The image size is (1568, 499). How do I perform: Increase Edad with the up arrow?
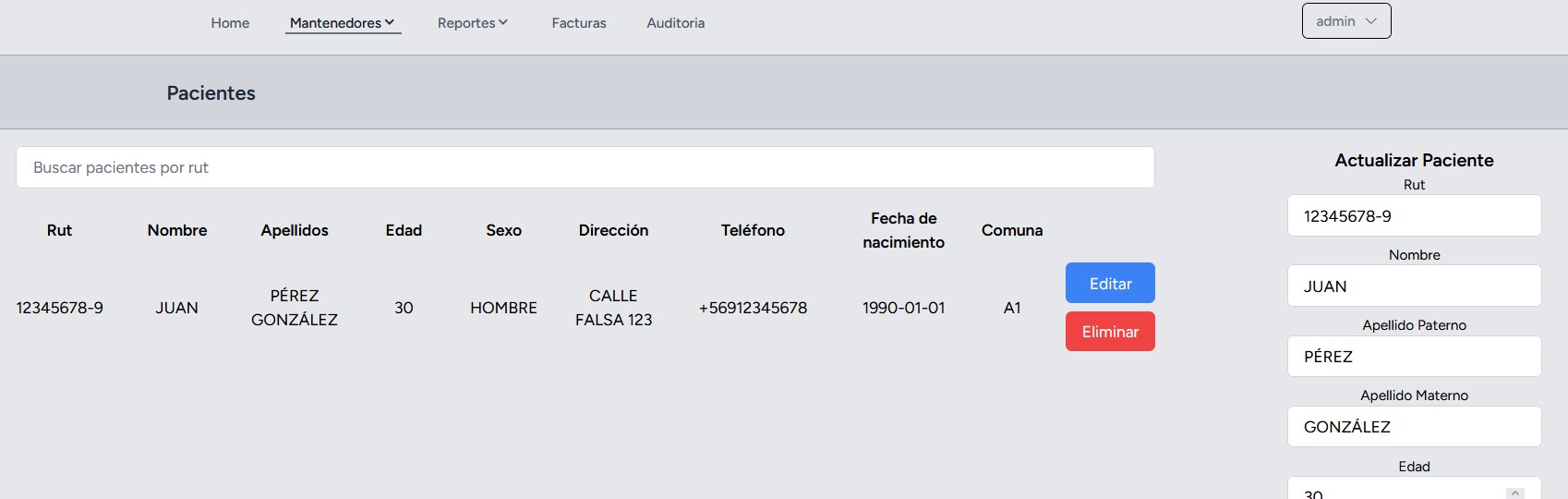point(1514,493)
